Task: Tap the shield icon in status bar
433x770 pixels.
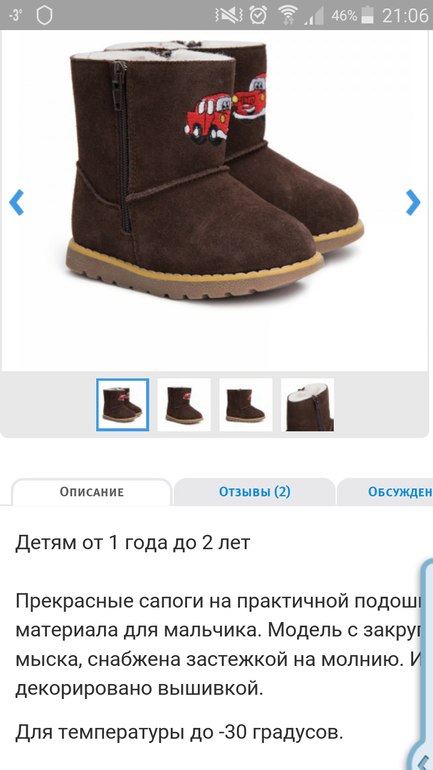Action: (x=44, y=15)
